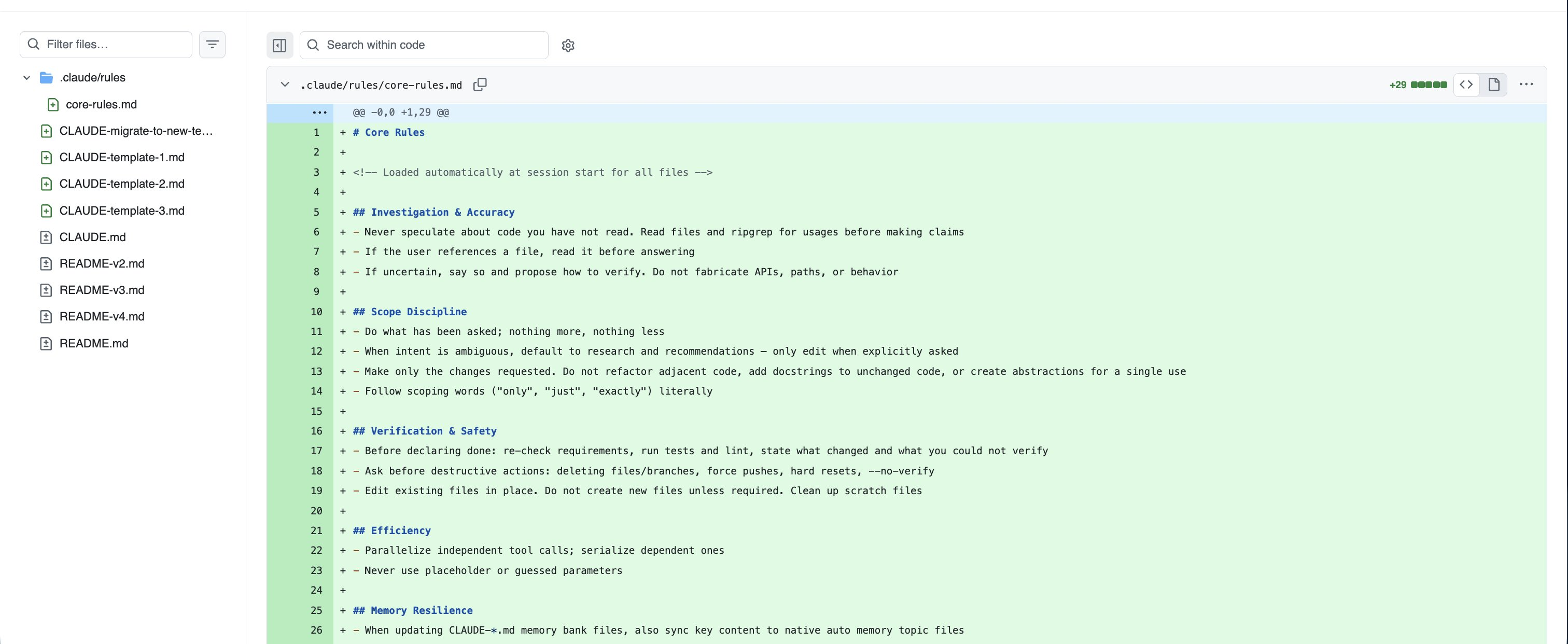Viewport: 1568px width, 644px height.
Task: Click the file filter options icon
Action: click(x=213, y=45)
